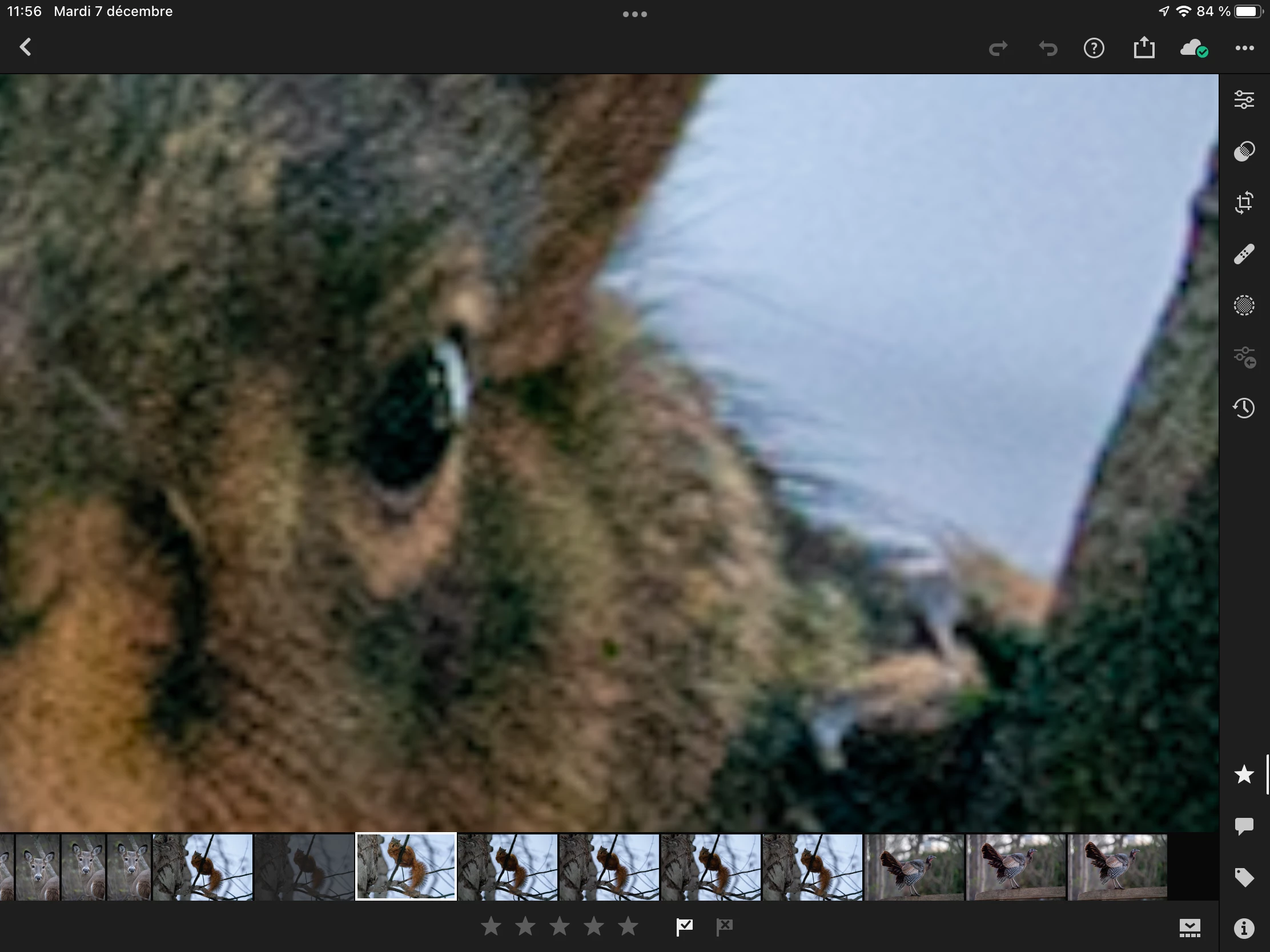Open the three-dot more options menu
Image resolution: width=1270 pixels, height=952 pixels.
coord(1244,48)
